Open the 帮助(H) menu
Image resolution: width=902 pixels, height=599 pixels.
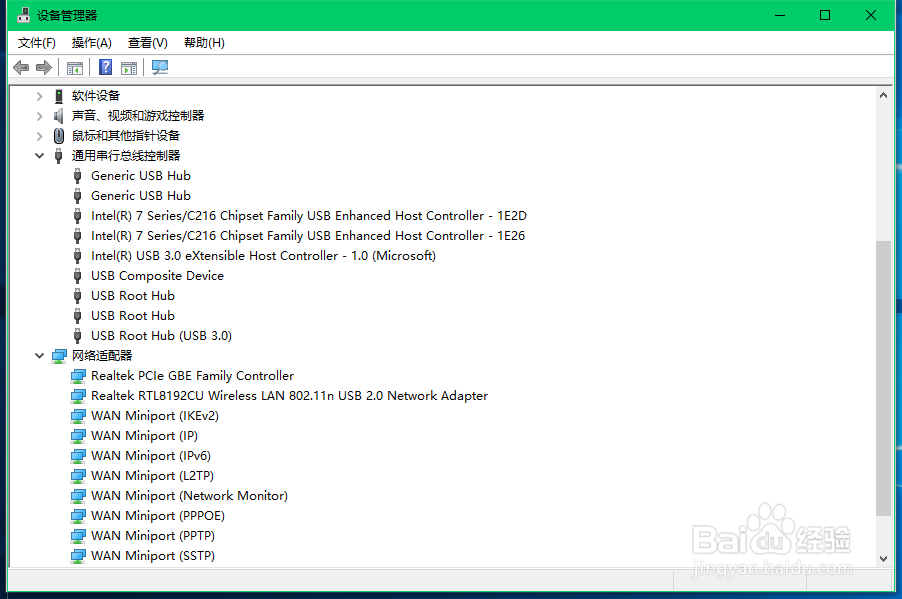click(x=204, y=43)
